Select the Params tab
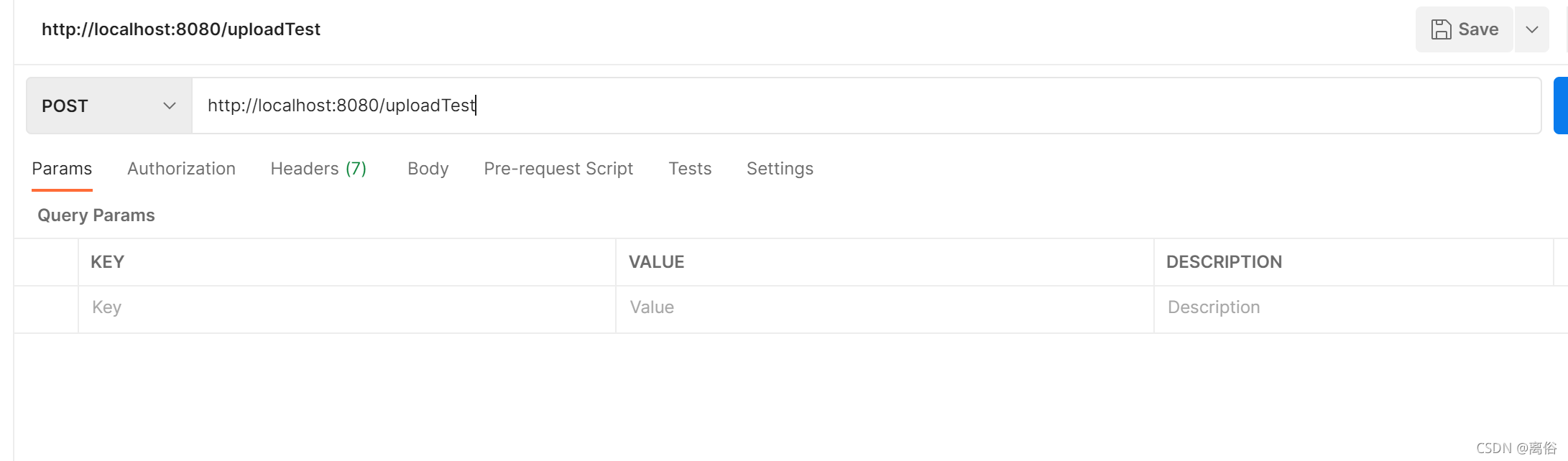 [62, 169]
